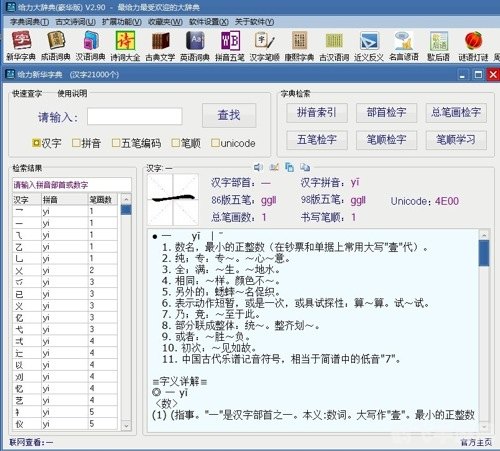
Task: Click the results list scroll down arrow
Action: coord(126,426)
